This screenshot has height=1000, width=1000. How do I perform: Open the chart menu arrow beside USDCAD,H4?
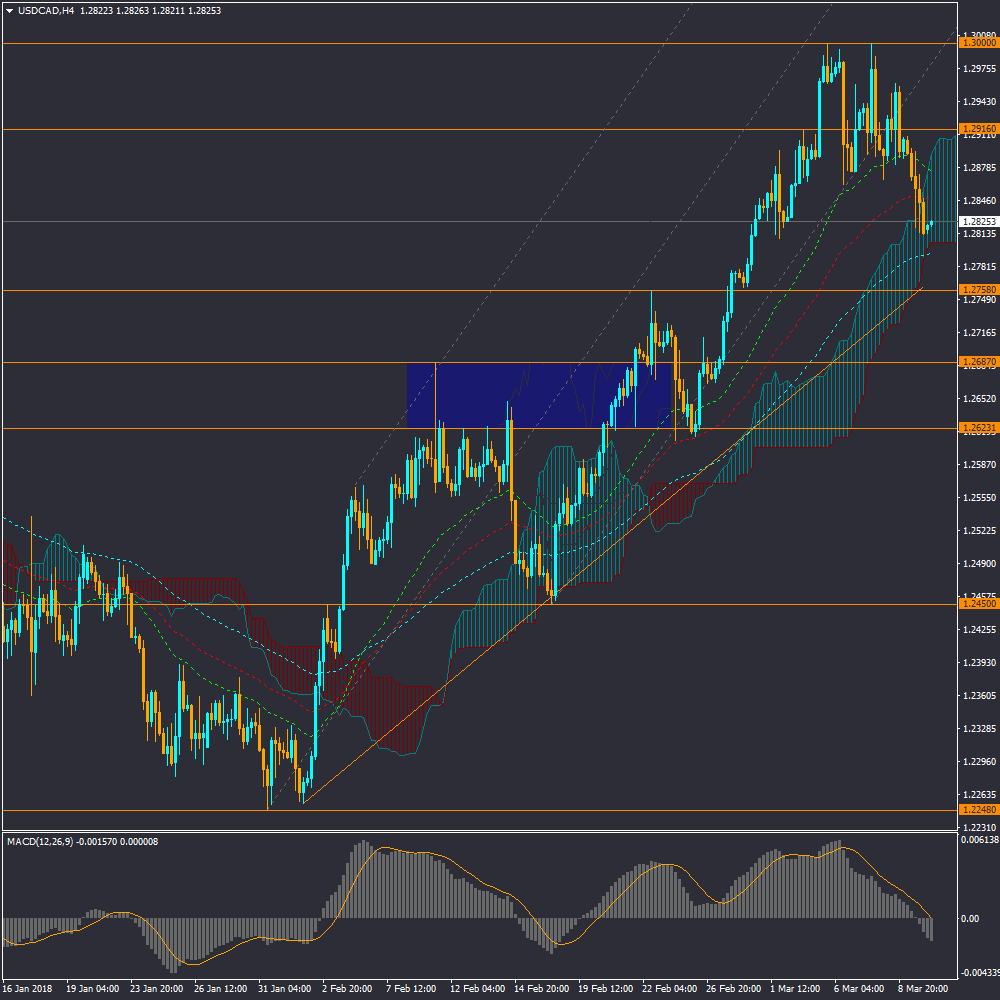point(9,10)
